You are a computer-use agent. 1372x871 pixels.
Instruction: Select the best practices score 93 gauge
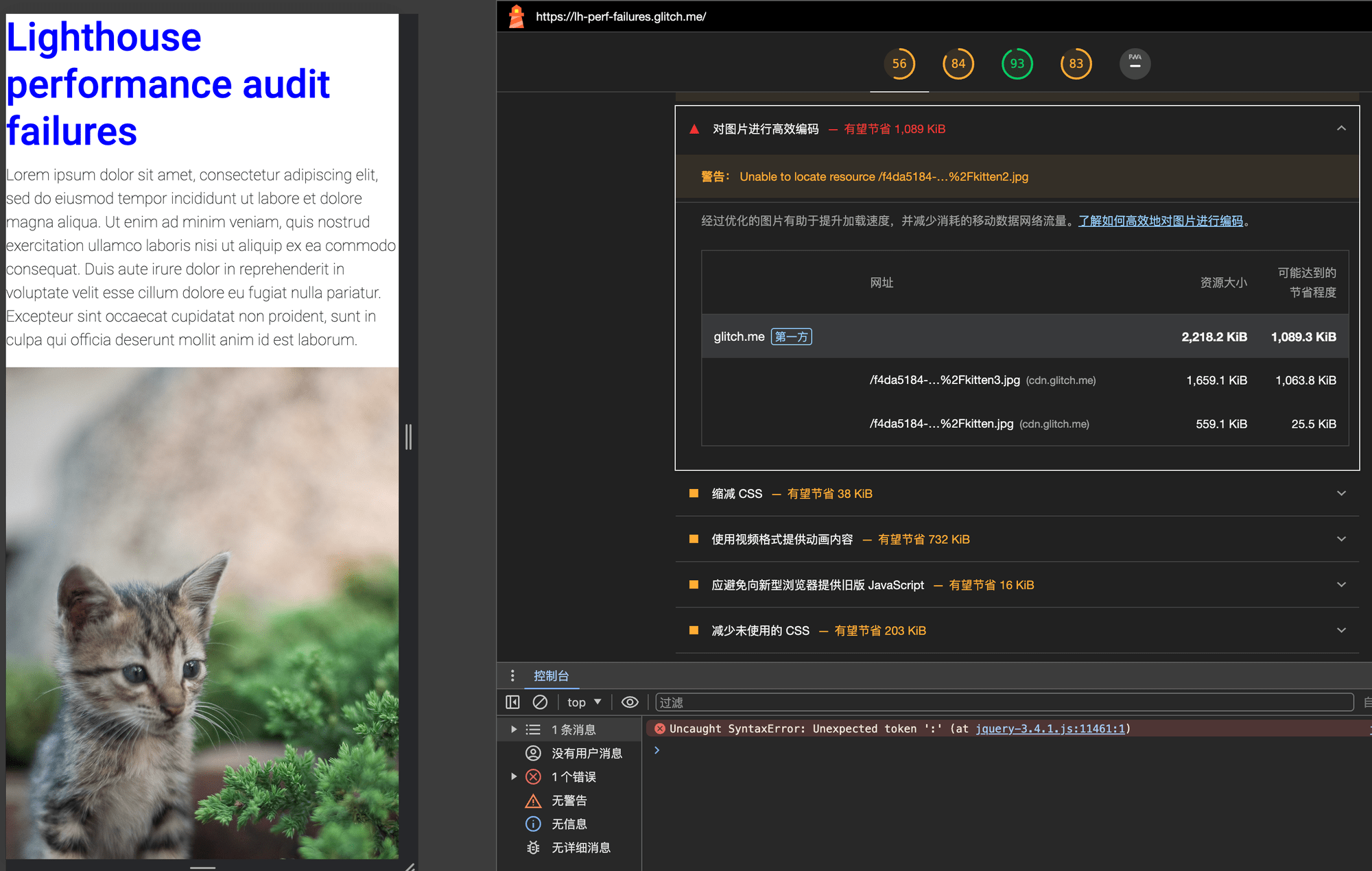1017,64
